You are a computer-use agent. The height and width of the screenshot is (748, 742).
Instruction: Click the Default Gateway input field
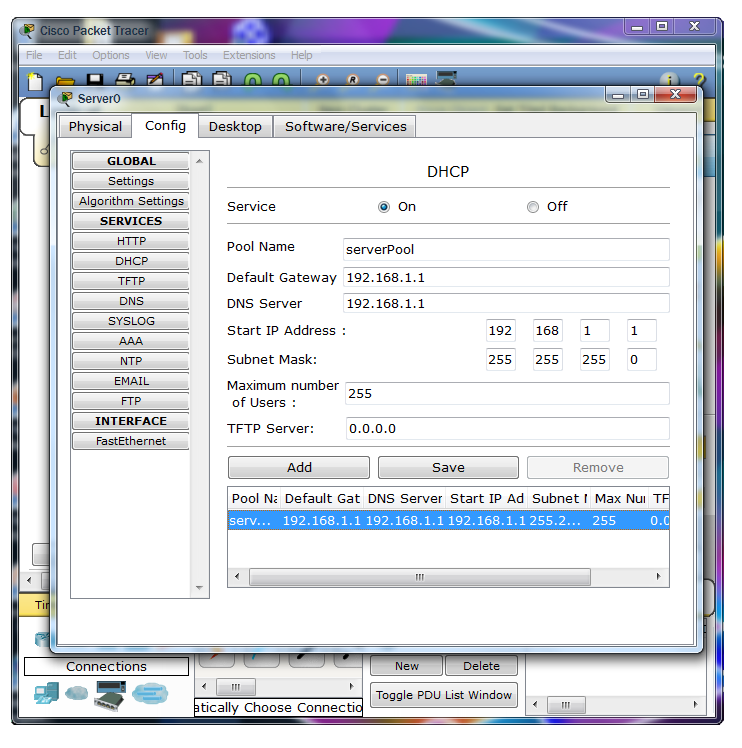point(506,277)
